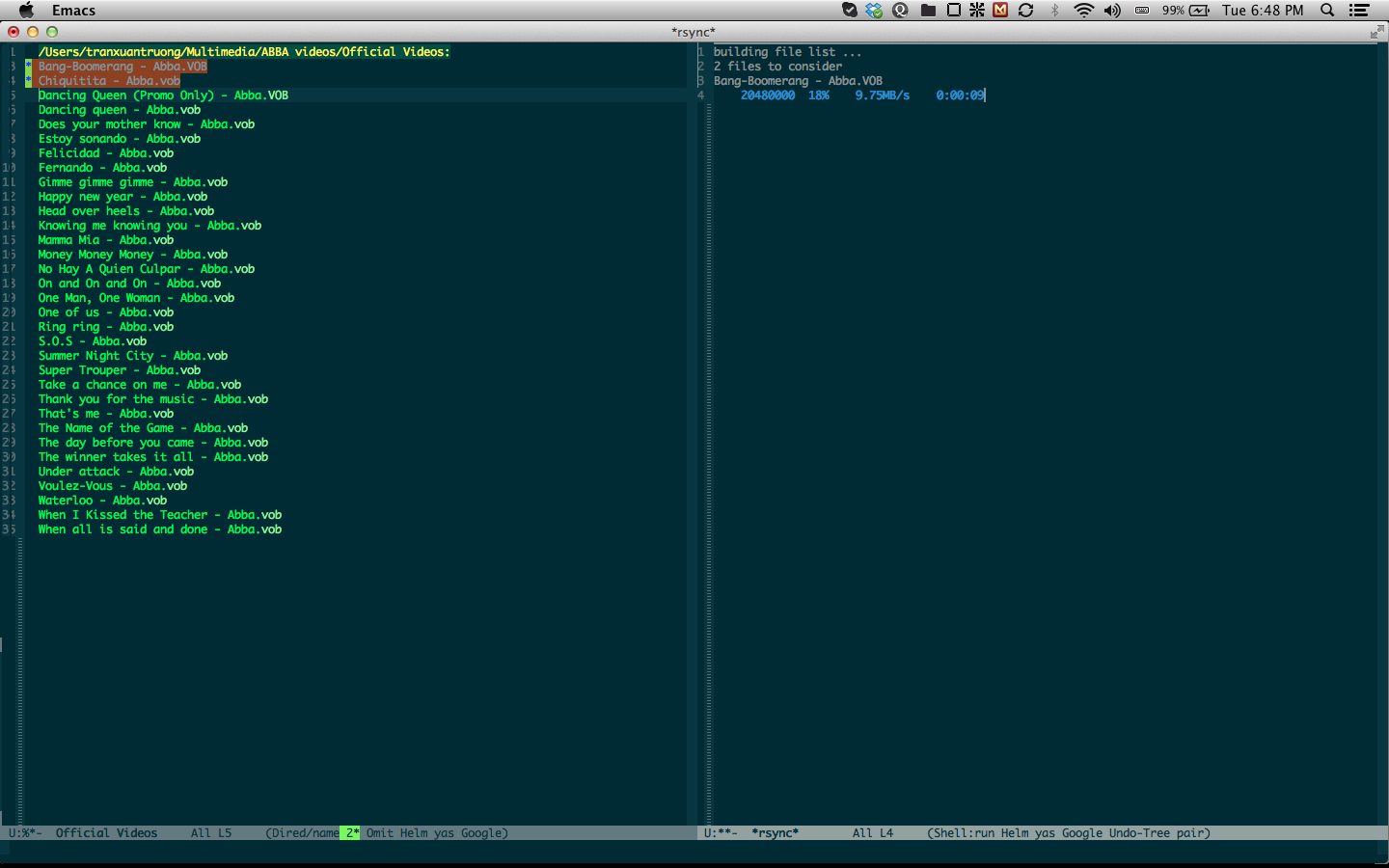This screenshot has width=1389, height=868.
Task: Click Gimme gimme gimme - Abba.vob
Action: click(x=133, y=182)
